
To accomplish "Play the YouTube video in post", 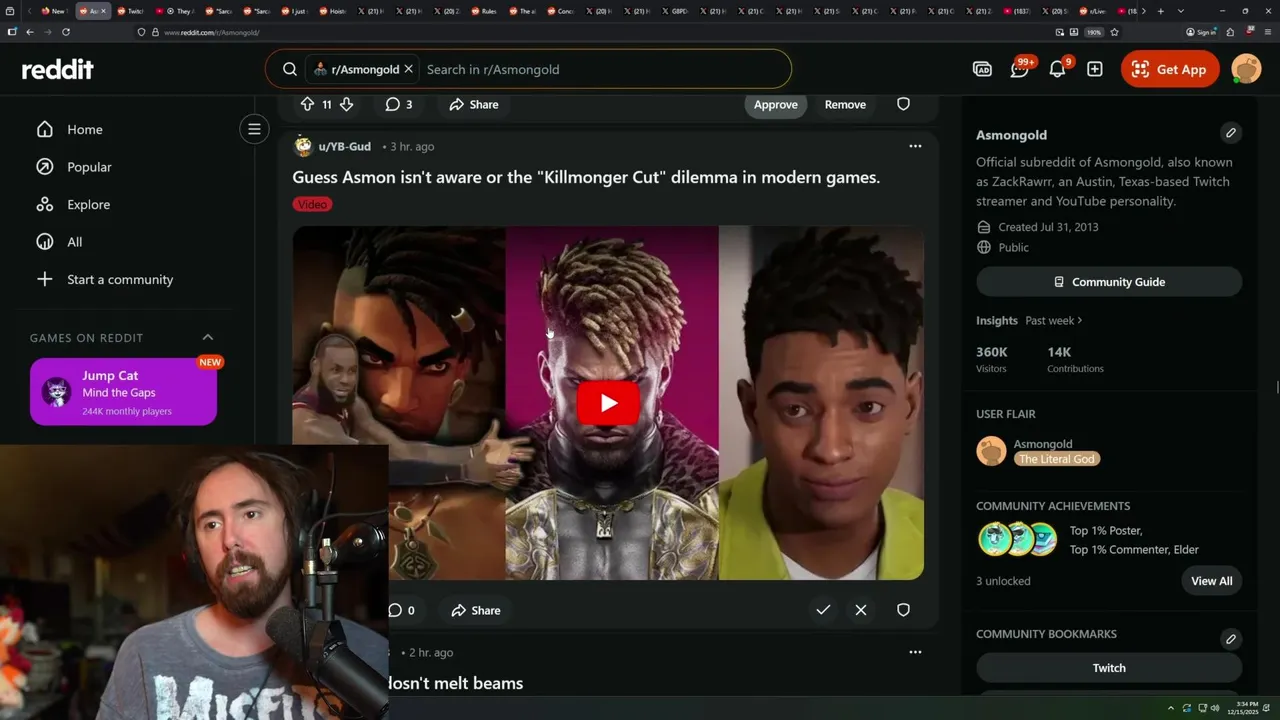I will [x=608, y=403].
